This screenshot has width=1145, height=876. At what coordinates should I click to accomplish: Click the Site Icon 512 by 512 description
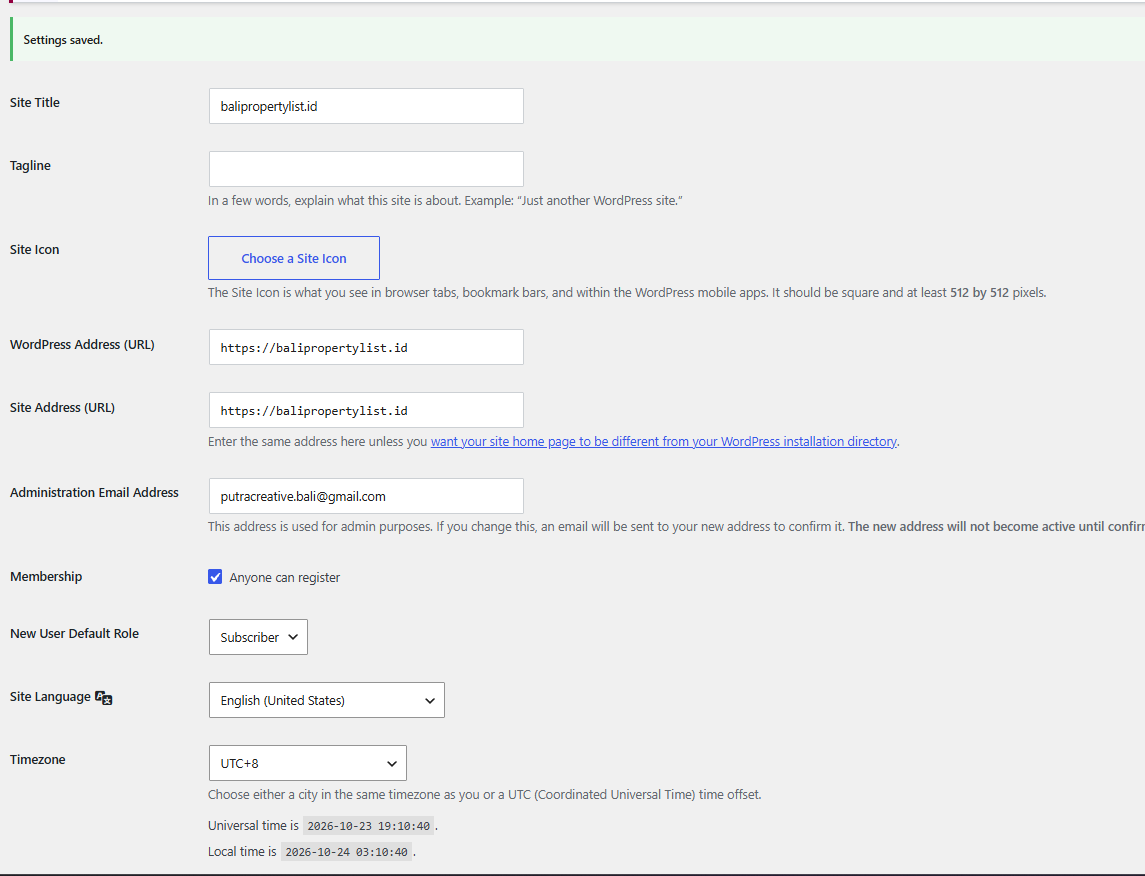click(627, 293)
